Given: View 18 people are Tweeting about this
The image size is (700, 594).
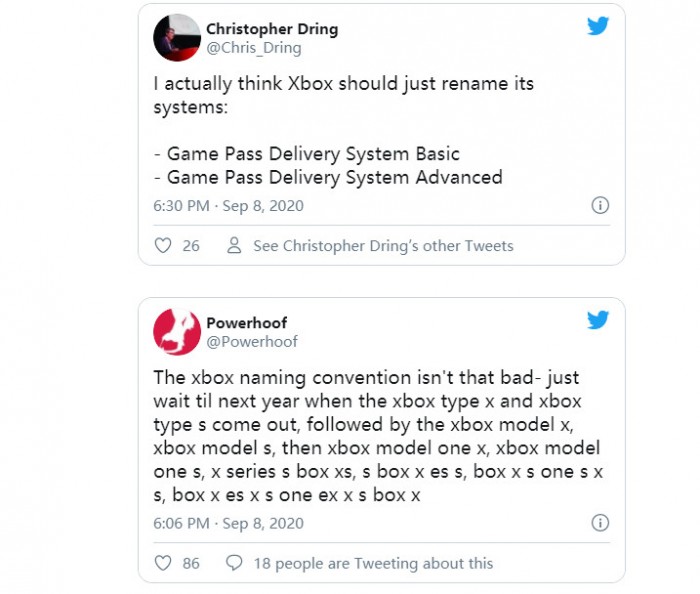Looking at the screenshot, I should point(373,563).
